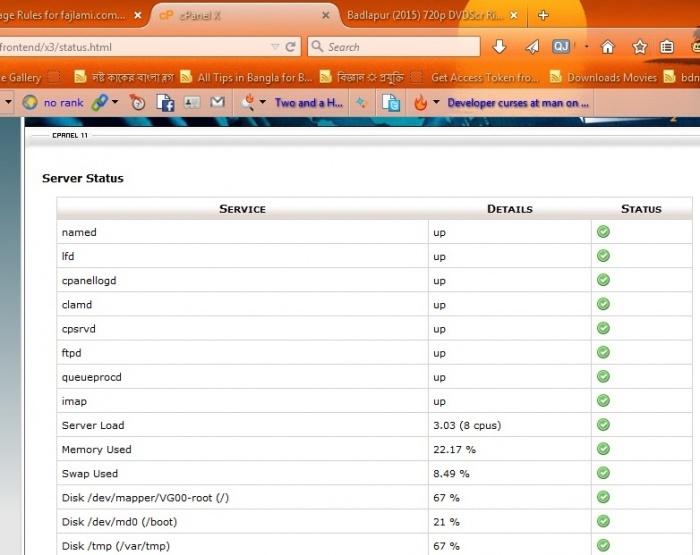Click the green status icon for Memory Used
The height and width of the screenshot is (555, 700).
[604, 449]
